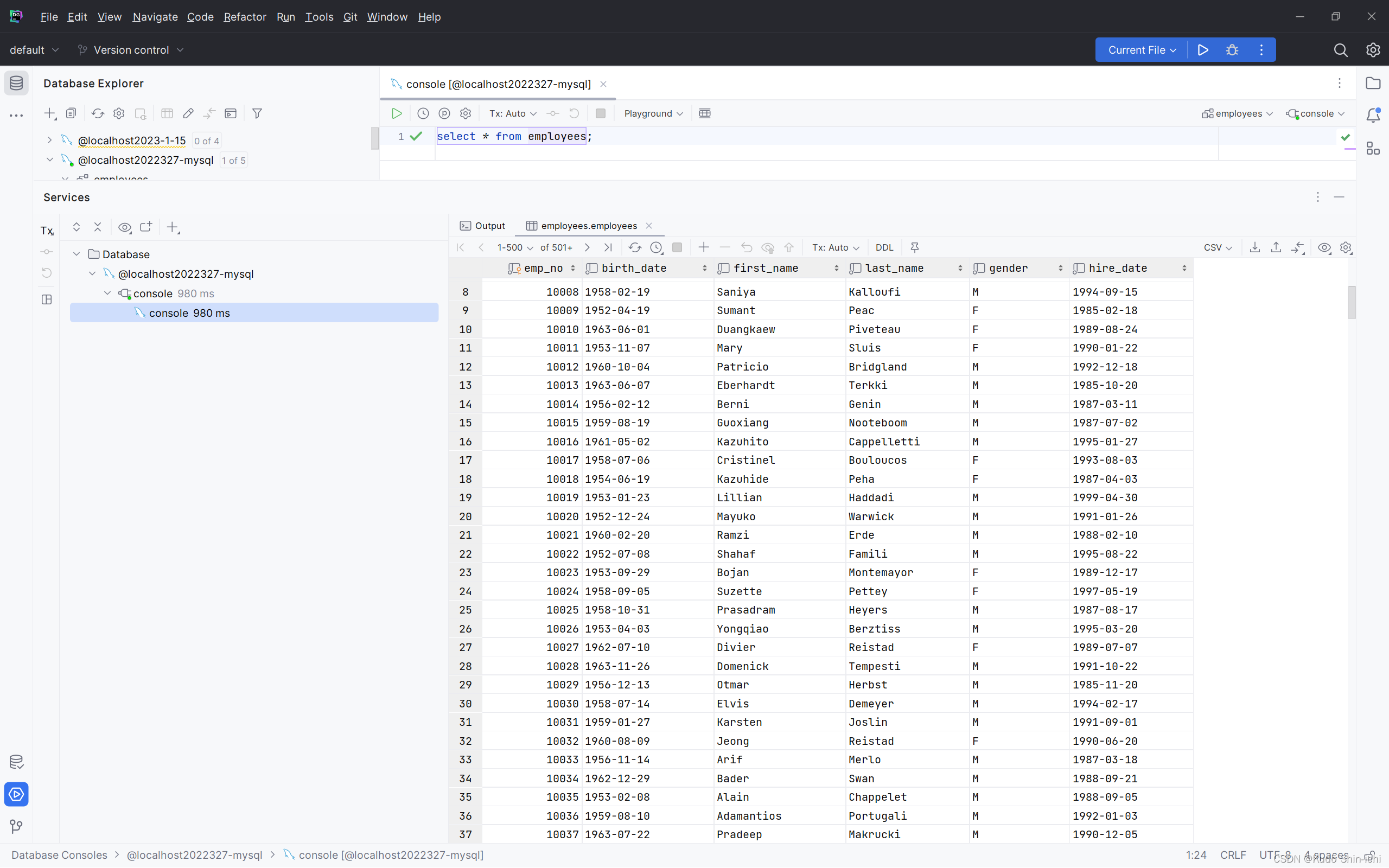Click the query settings/configuration icon
The image size is (1389, 868).
(x=465, y=113)
